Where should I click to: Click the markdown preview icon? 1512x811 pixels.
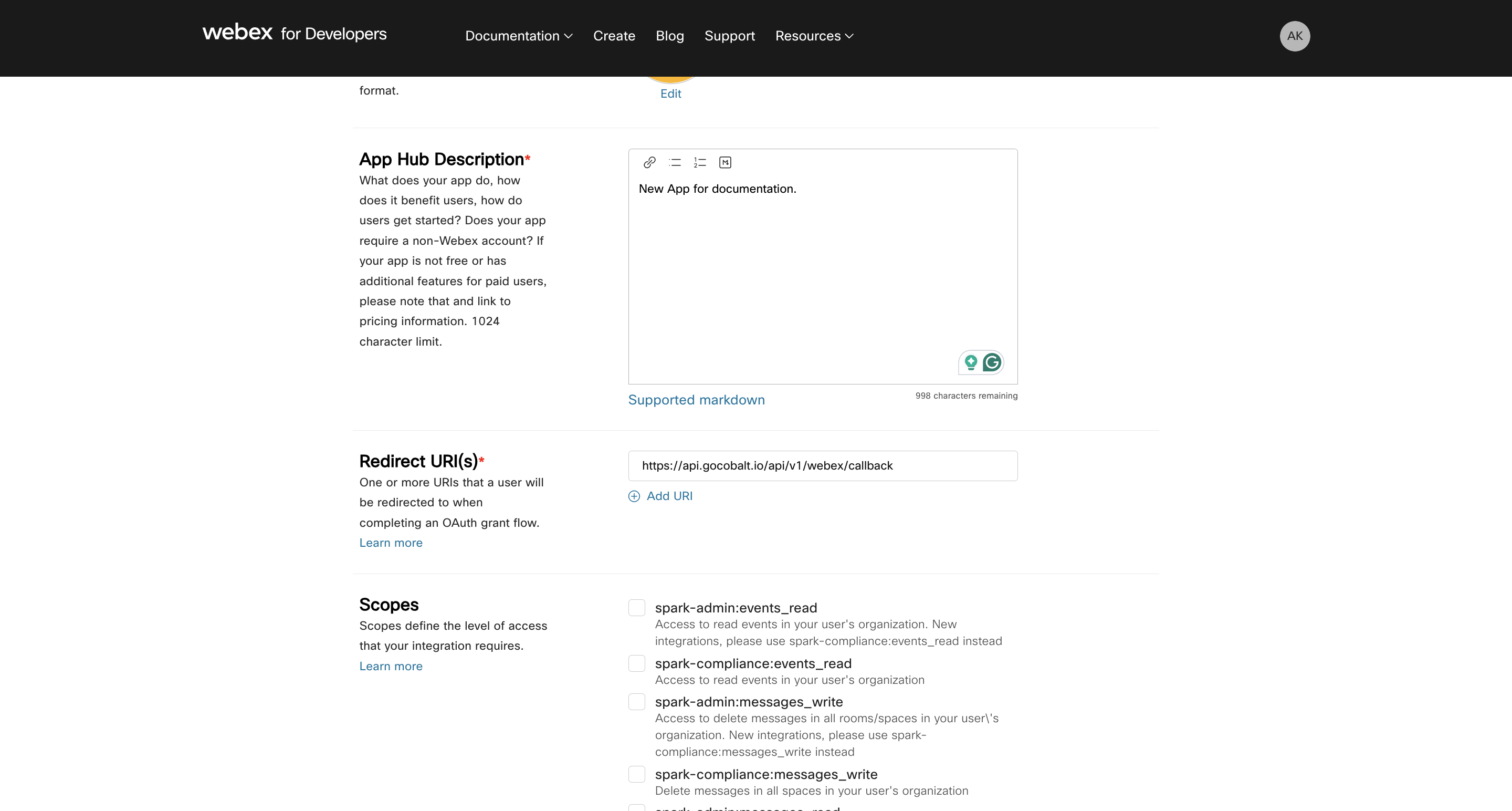pos(726,163)
